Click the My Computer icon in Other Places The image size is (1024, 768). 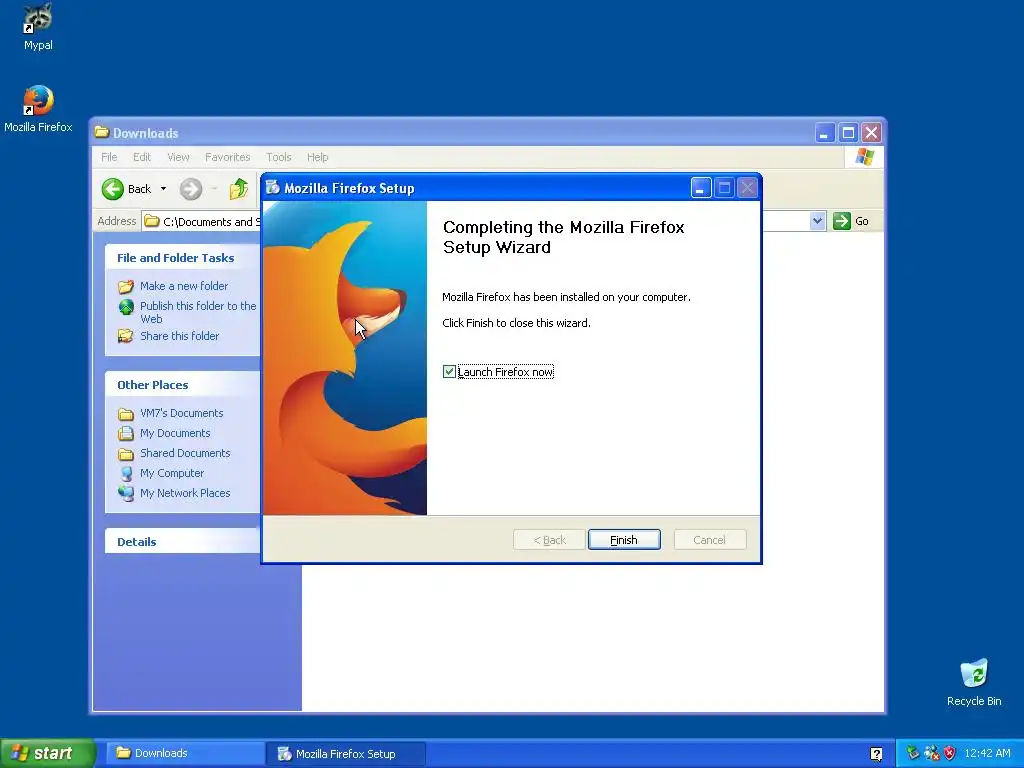click(x=126, y=473)
